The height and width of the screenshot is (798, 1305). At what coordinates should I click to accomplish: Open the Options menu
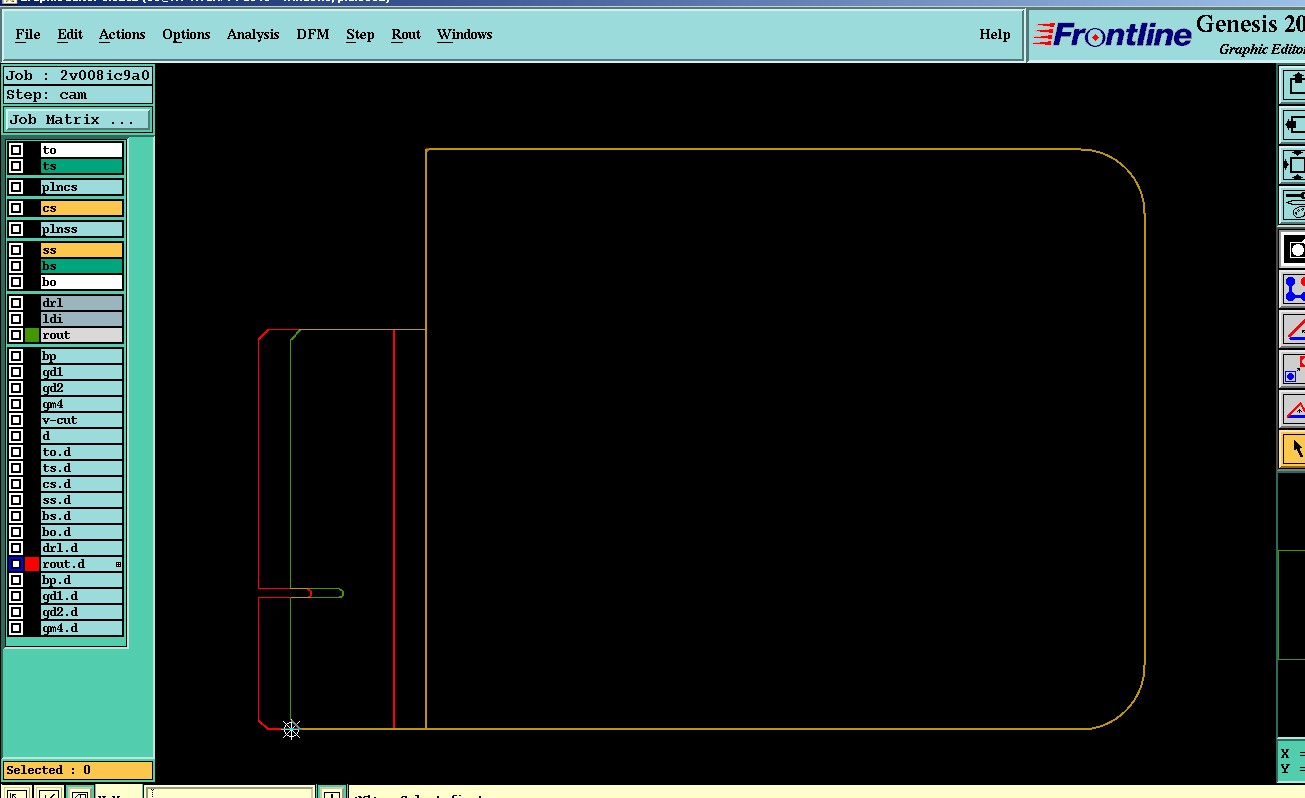pos(186,35)
